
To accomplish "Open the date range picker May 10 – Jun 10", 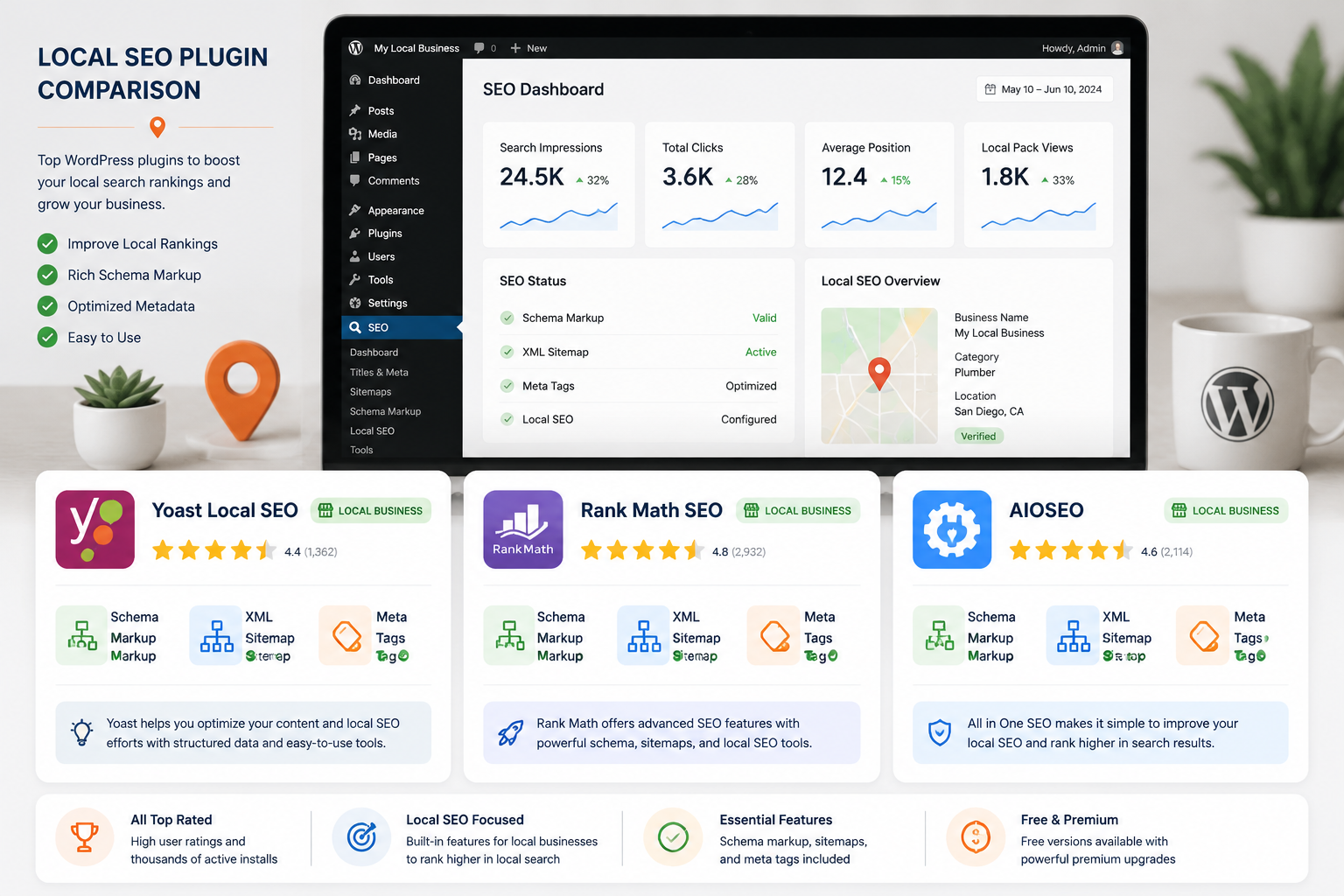I will tap(1044, 89).
